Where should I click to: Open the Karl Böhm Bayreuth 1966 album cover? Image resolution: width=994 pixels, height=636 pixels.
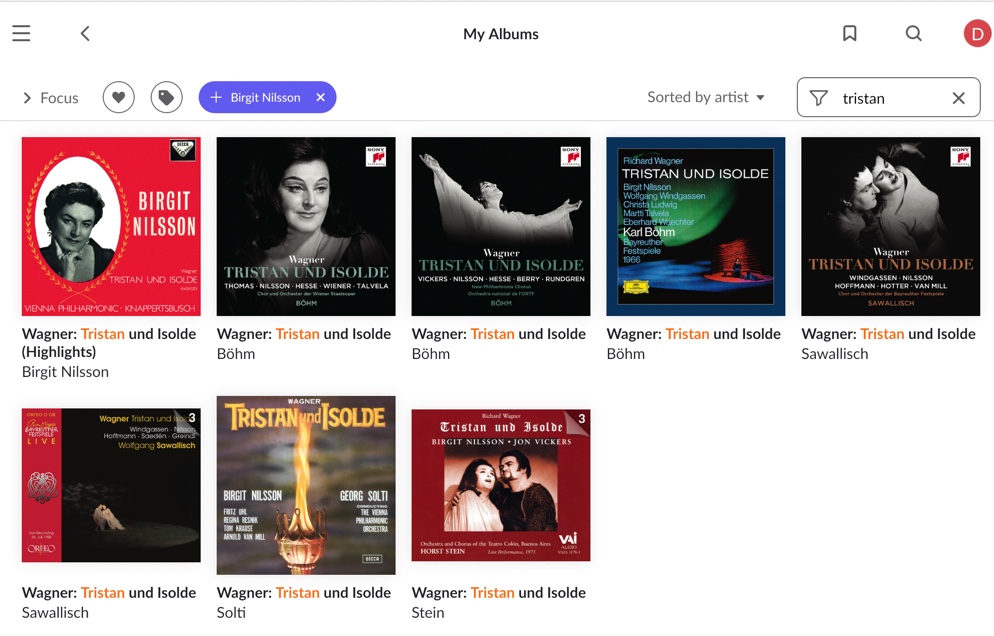(x=696, y=227)
